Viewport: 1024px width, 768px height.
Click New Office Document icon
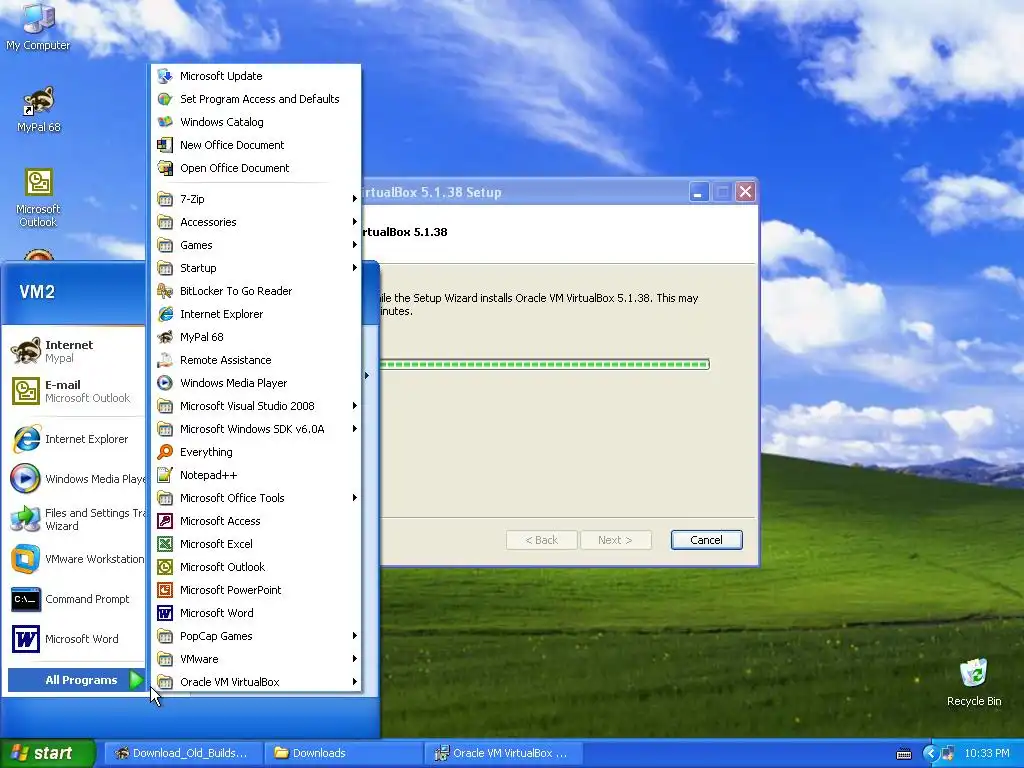pos(165,145)
